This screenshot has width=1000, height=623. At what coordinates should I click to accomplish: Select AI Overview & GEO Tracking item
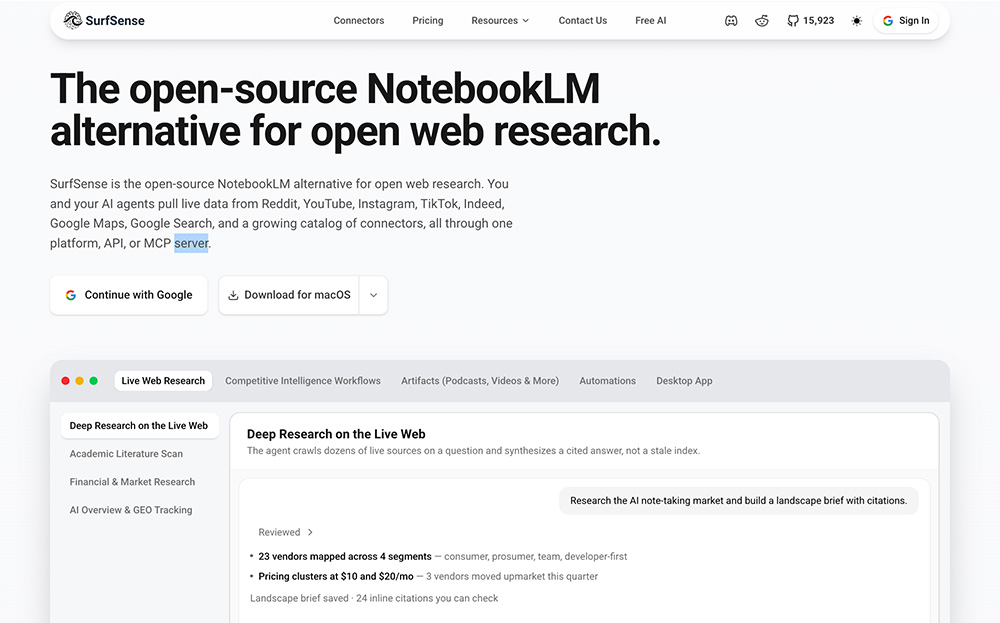[131, 509]
